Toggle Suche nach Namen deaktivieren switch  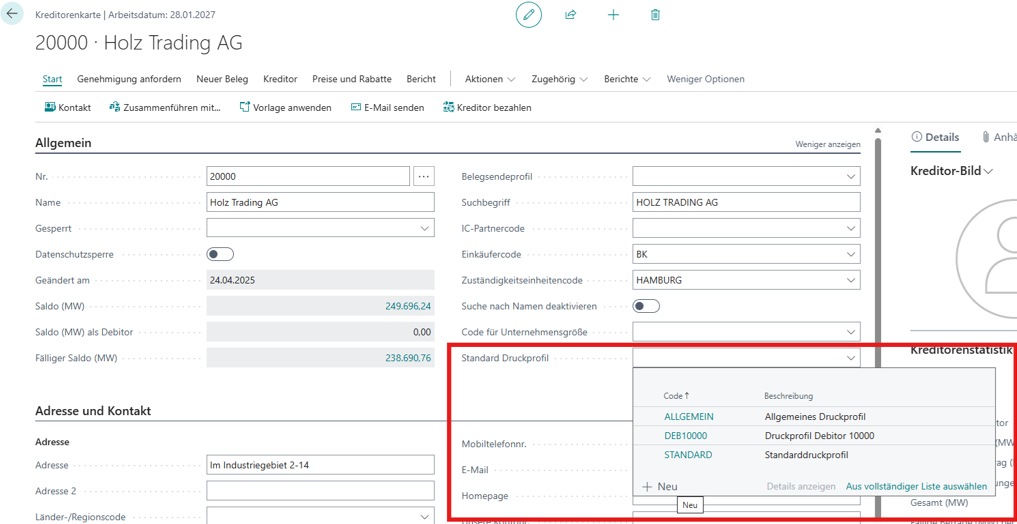646,306
